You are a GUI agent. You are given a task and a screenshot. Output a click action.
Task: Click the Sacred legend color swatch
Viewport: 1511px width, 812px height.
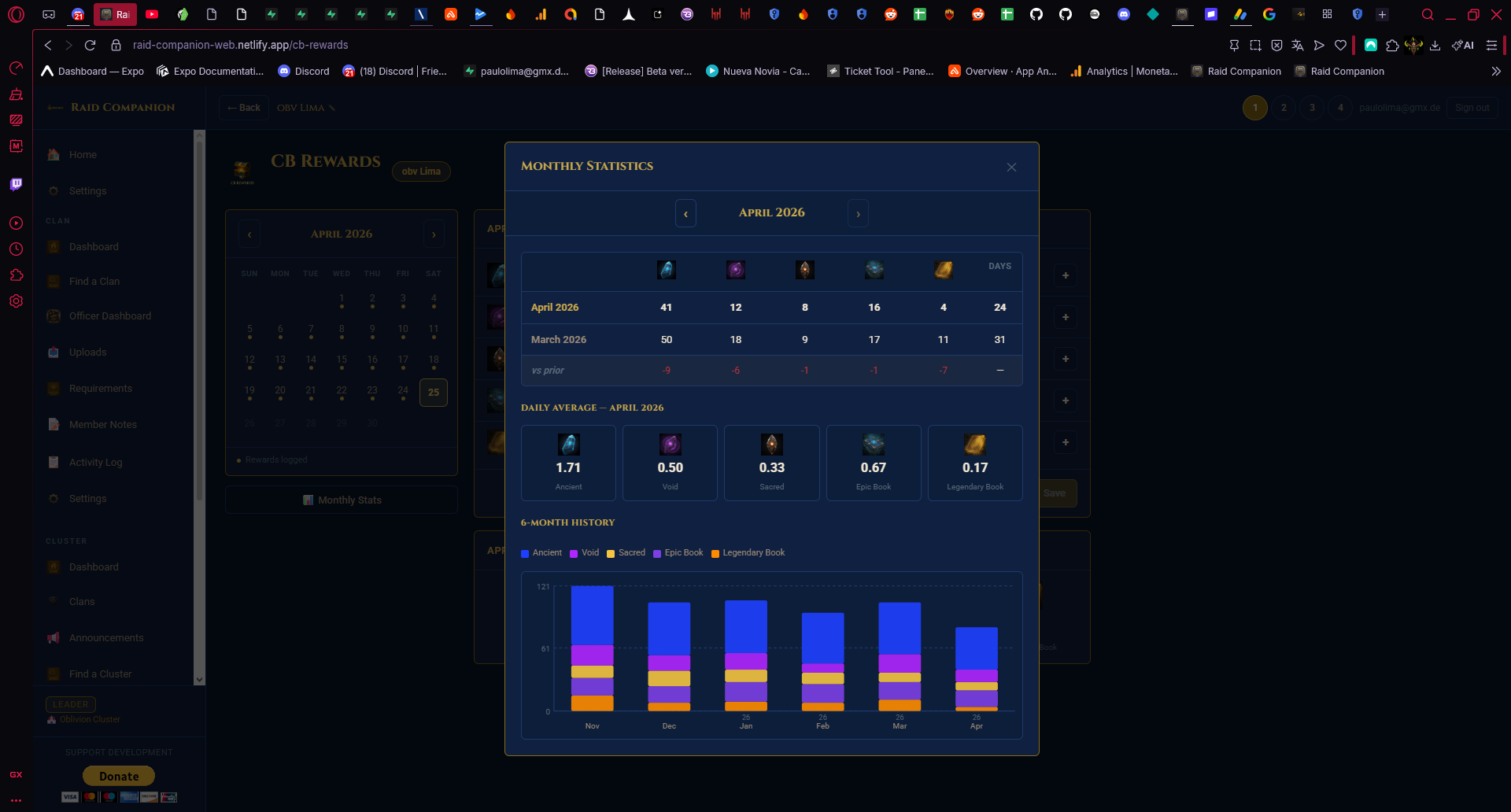[x=611, y=553]
